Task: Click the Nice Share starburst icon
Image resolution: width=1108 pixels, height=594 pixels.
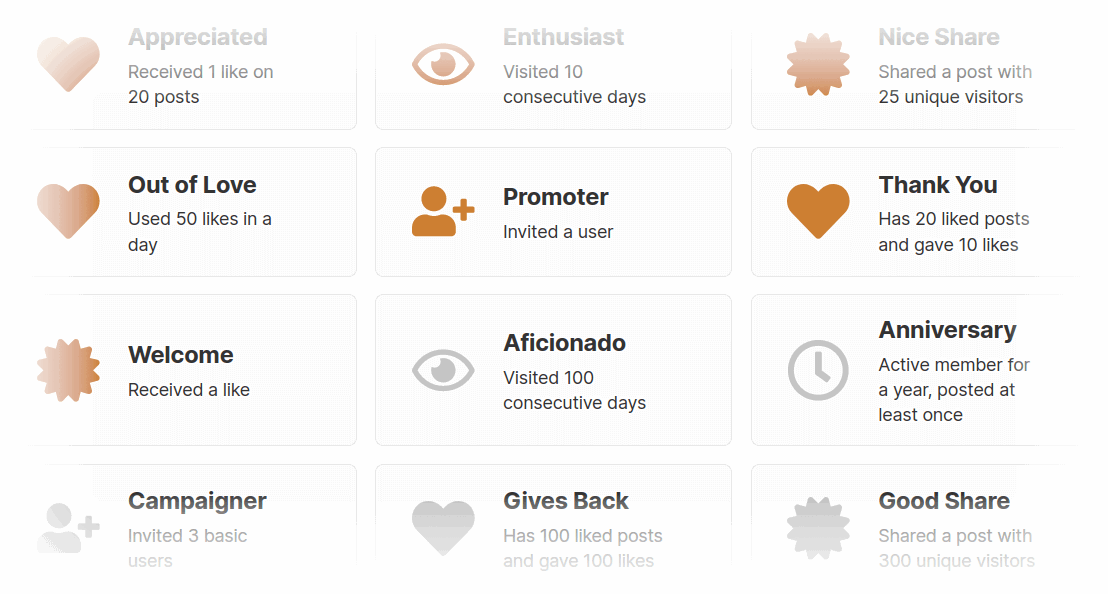Action: [818, 65]
